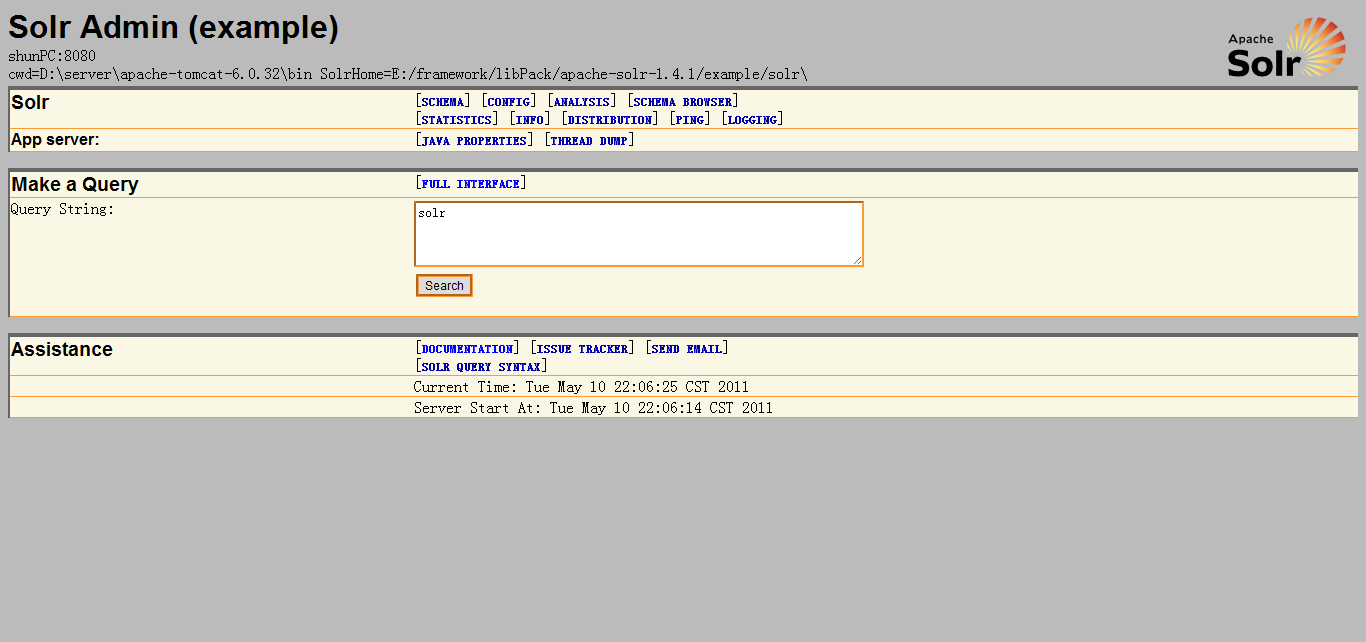Select the 'Server Start At' text line
Image resolution: width=1366 pixels, height=642 pixels.
[593, 408]
